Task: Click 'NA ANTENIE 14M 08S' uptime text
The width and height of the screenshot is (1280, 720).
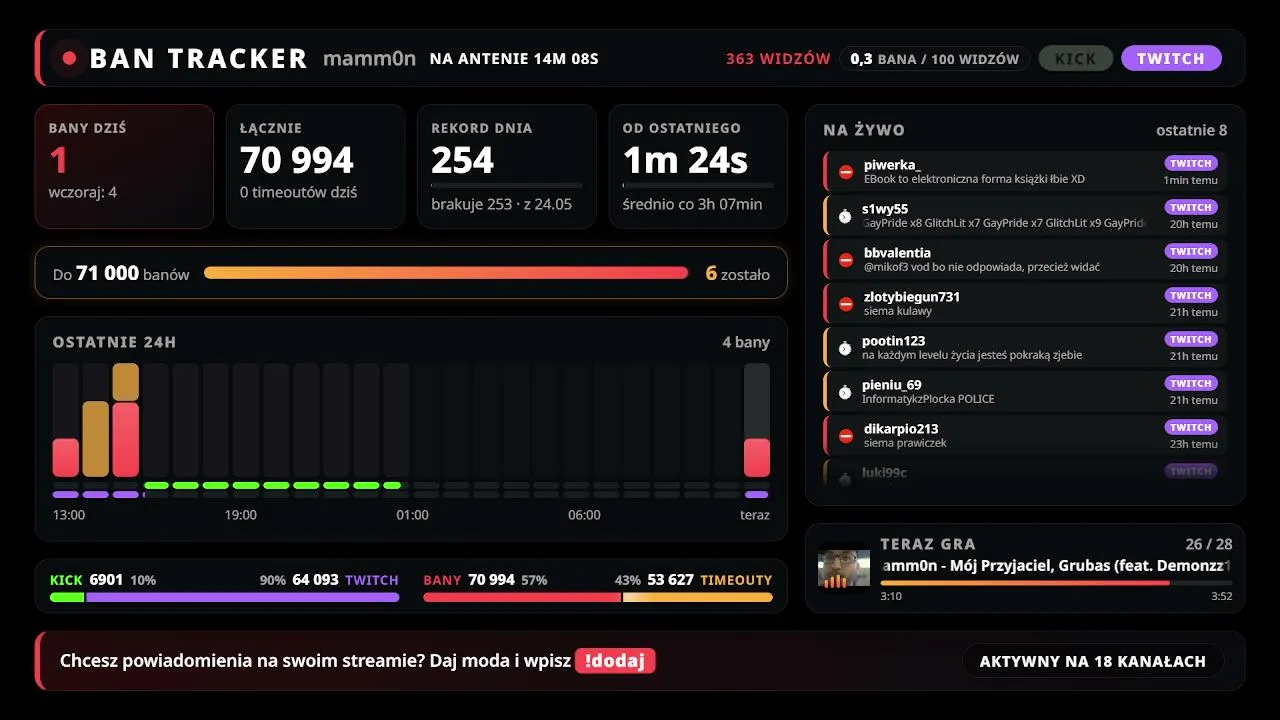Action: click(514, 58)
